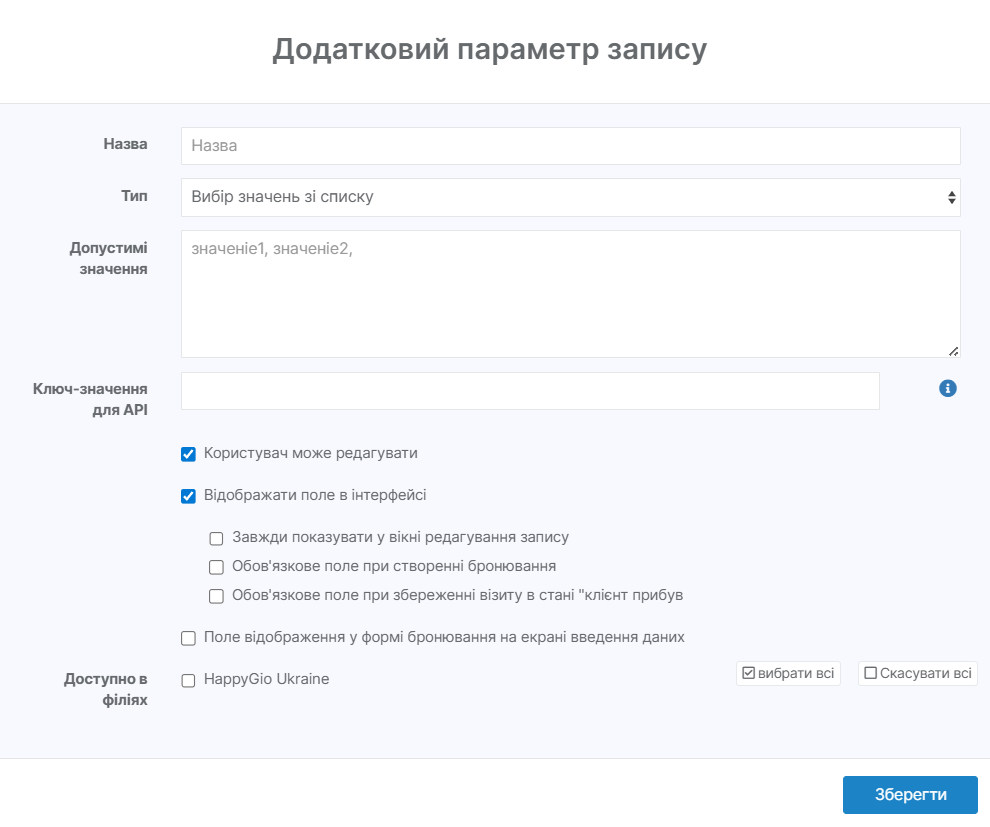Enable 'Завжди показувати у вікні редагування запису'
Viewport: 990px width, 827px height.
pos(216,538)
